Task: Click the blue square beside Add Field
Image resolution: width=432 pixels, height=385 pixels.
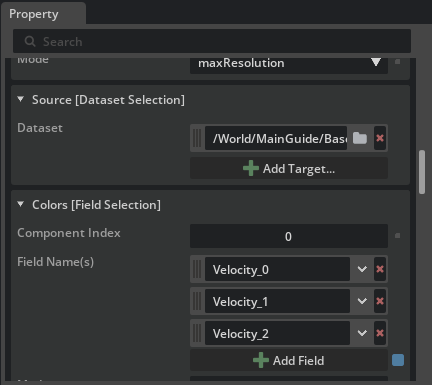Action: tap(398, 360)
